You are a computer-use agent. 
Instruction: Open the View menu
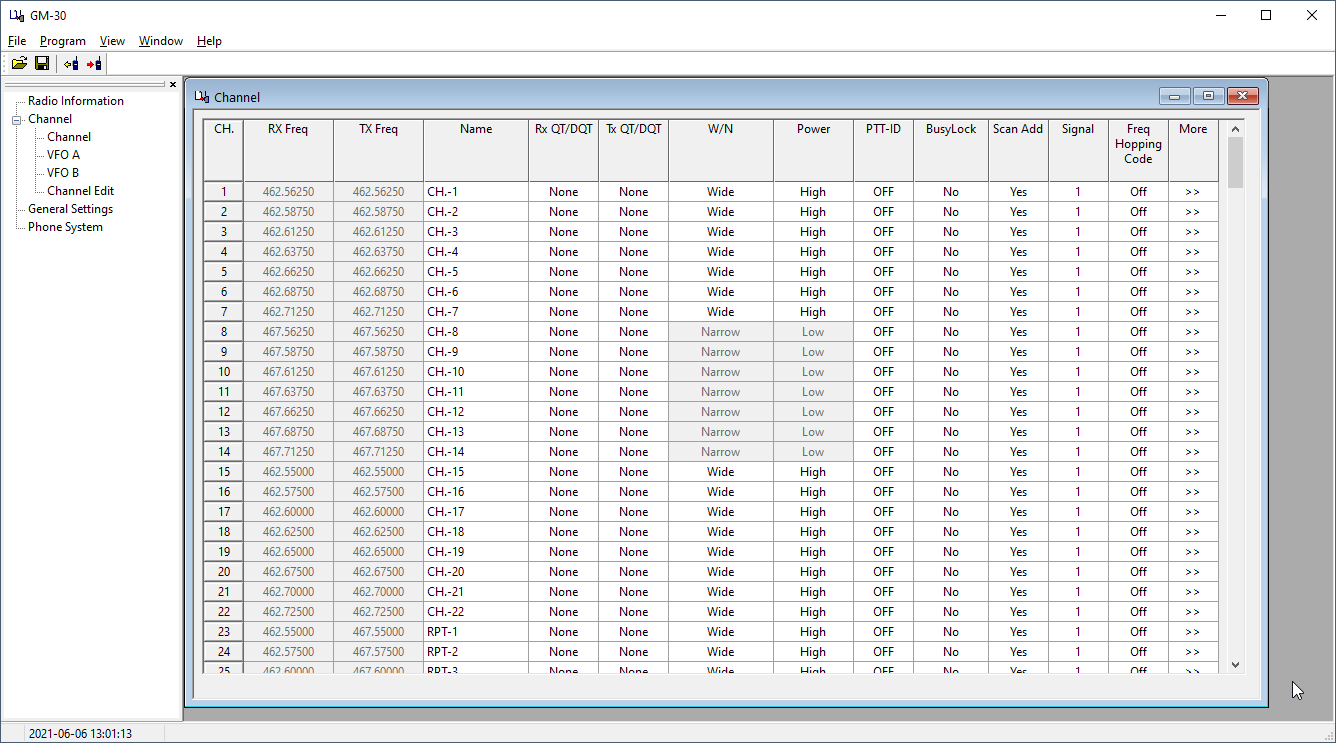(x=112, y=40)
